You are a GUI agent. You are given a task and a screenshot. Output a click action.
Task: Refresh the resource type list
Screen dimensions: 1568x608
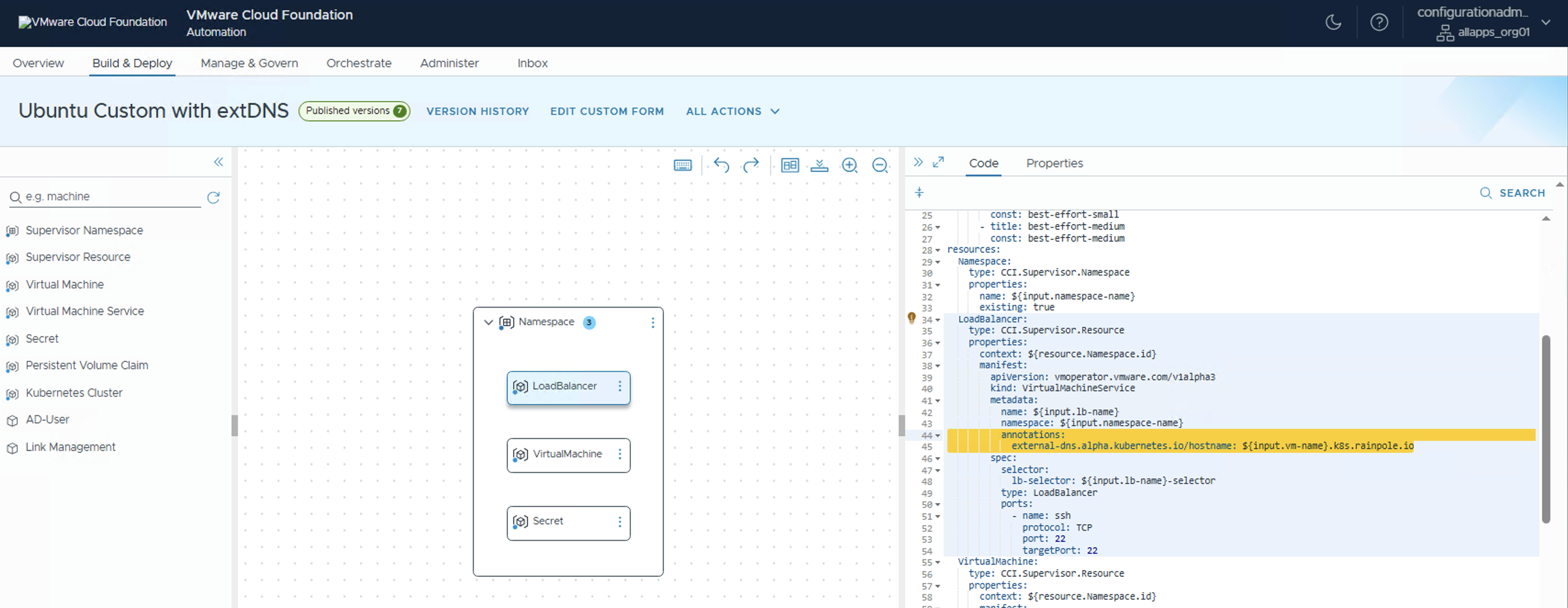click(x=213, y=197)
